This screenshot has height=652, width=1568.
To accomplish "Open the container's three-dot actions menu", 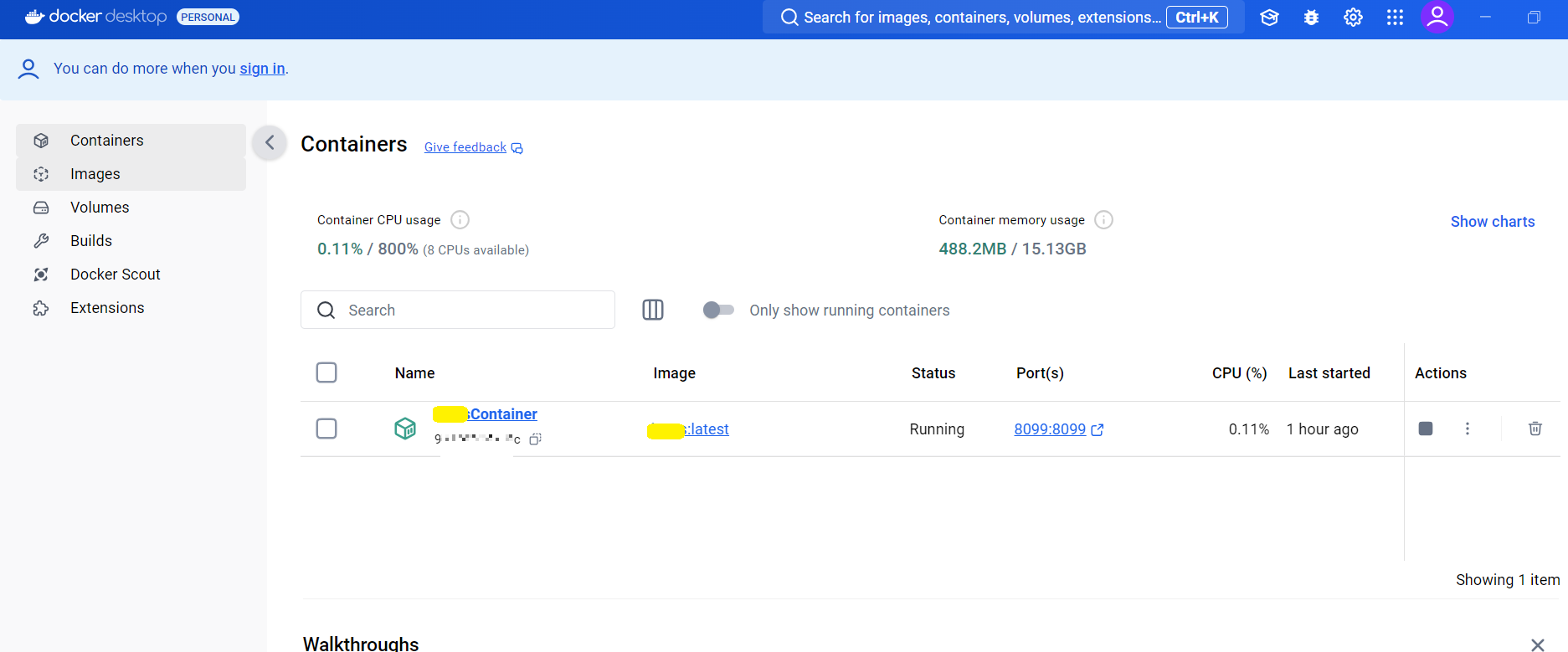I will [1467, 429].
